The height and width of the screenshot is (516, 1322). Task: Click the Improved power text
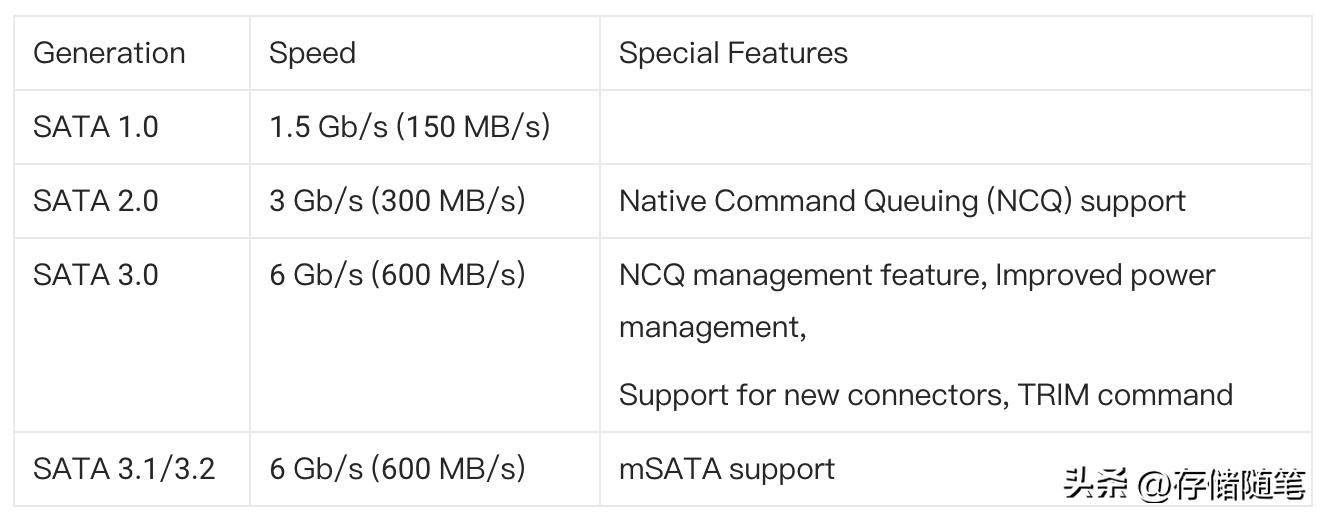[x=1105, y=275]
